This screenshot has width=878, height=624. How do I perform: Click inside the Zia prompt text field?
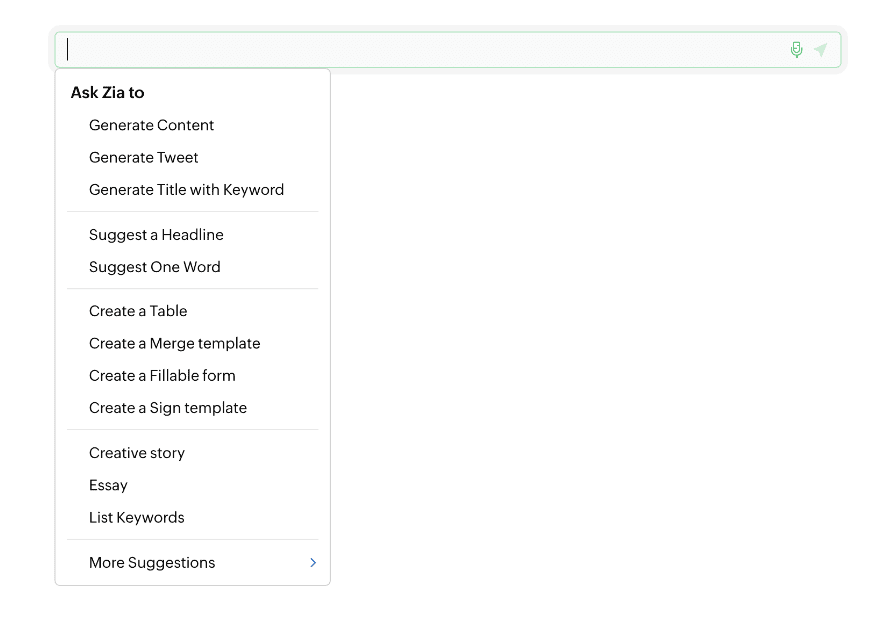click(x=420, y=50)
